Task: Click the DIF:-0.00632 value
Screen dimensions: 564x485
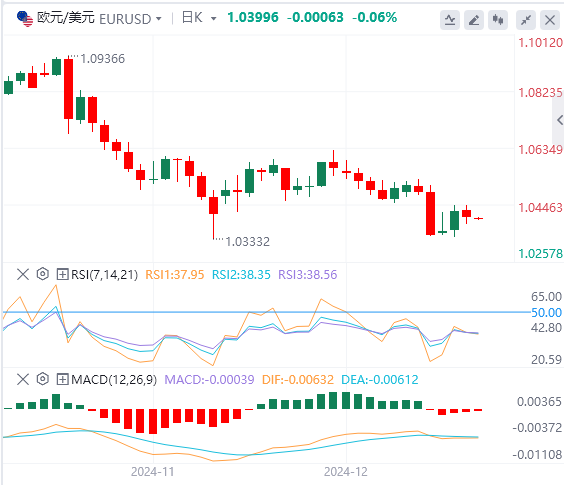Action: (x=298, y=380)
